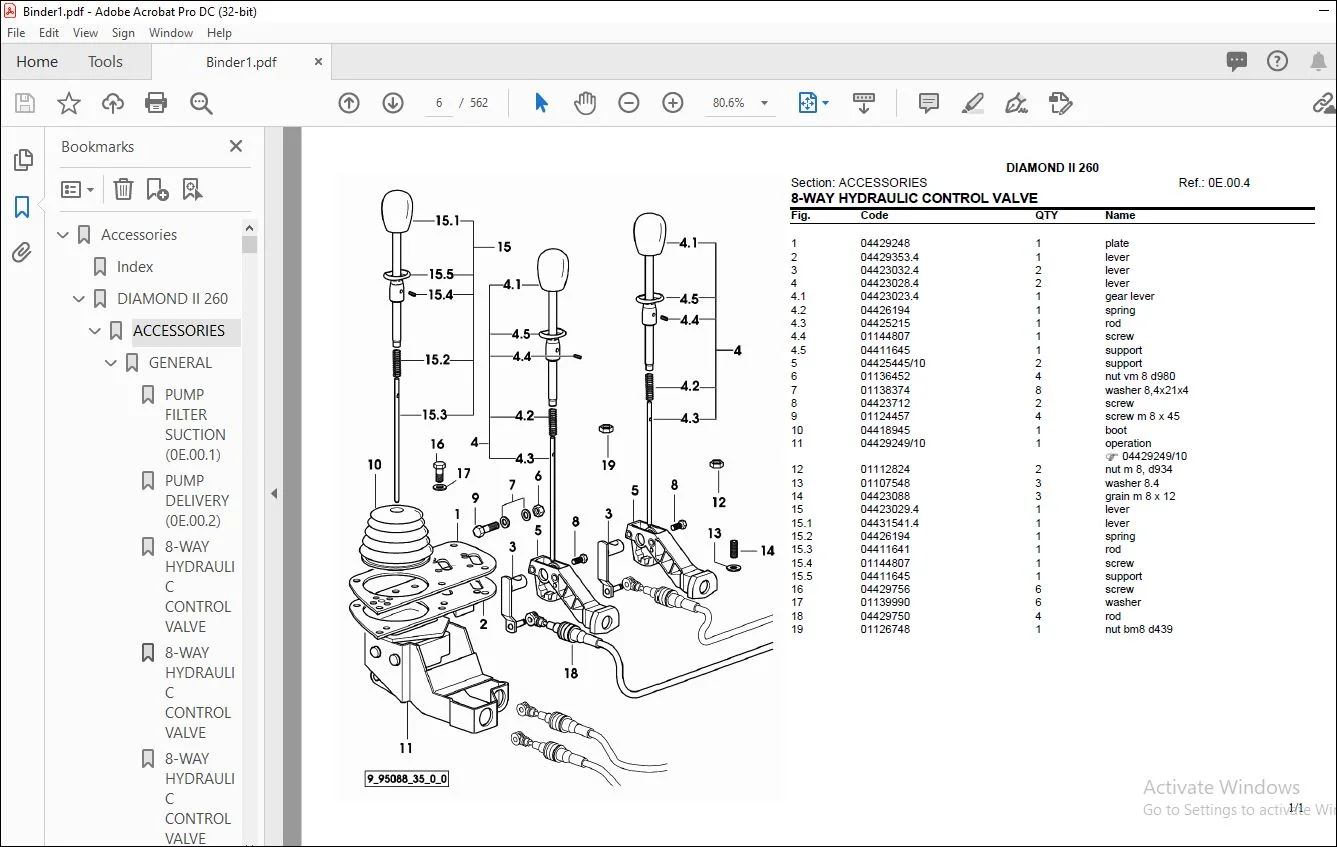Open PUMP FILTER SUCTION (0E.00.1) bookmark
The image size is (1337, 847).
pos(195,424)
